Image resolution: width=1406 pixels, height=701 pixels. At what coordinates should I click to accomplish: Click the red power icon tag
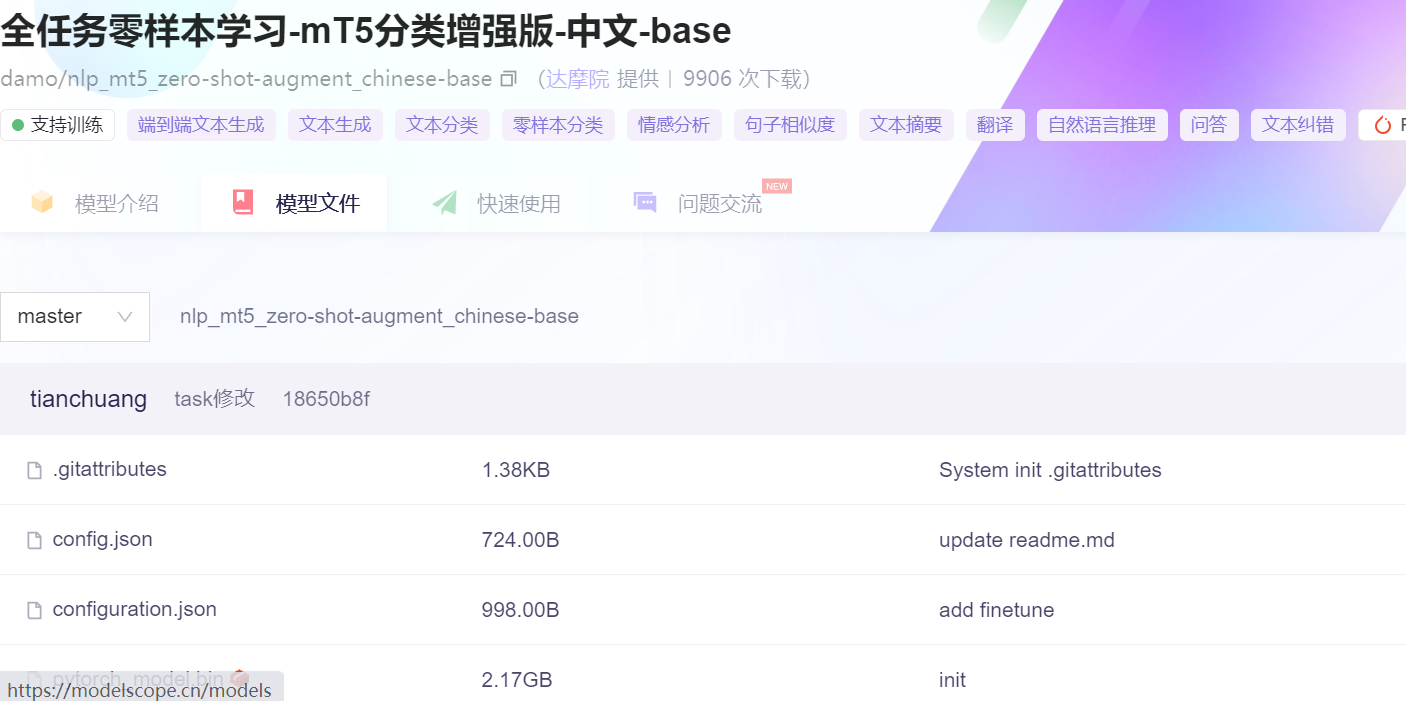tap(1383, 125)
